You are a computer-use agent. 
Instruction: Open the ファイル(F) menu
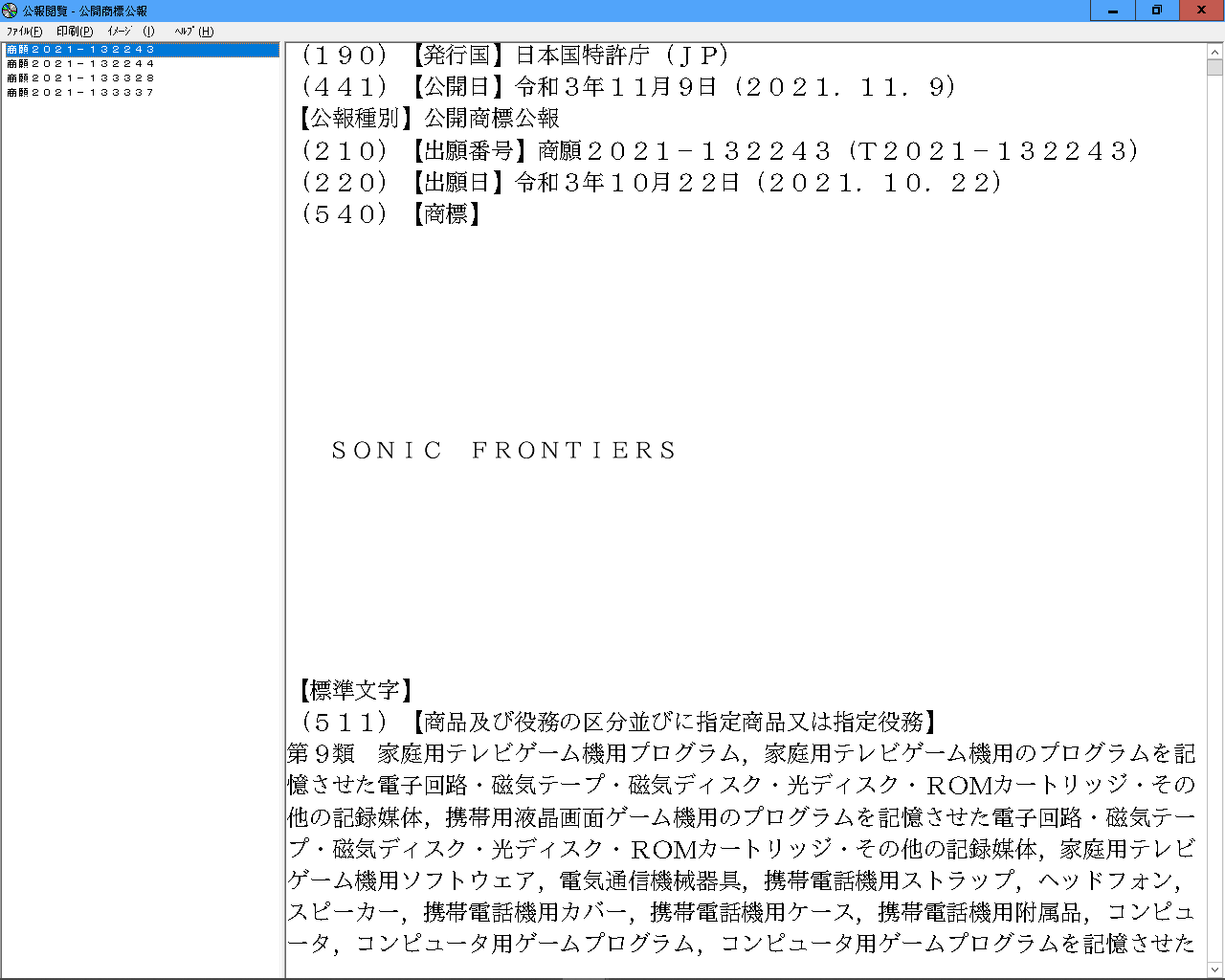click(24, 32)
